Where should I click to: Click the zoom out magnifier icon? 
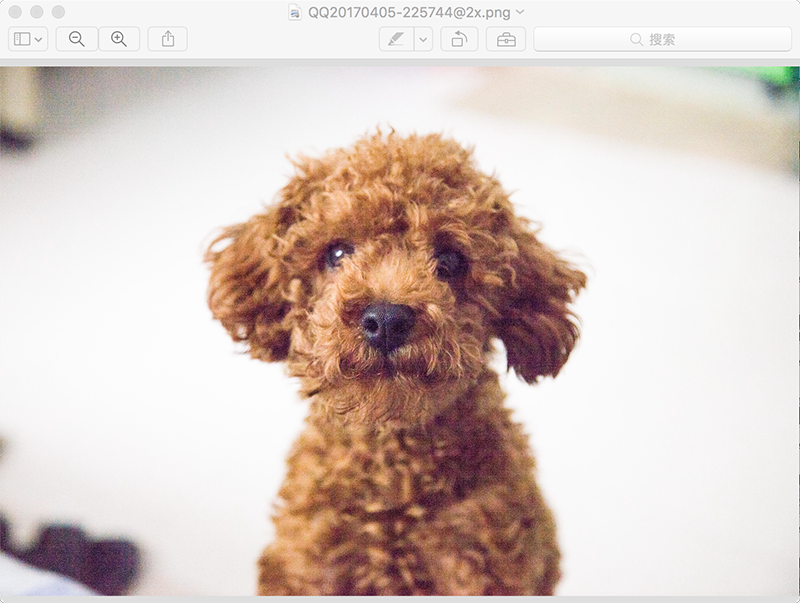77,39
